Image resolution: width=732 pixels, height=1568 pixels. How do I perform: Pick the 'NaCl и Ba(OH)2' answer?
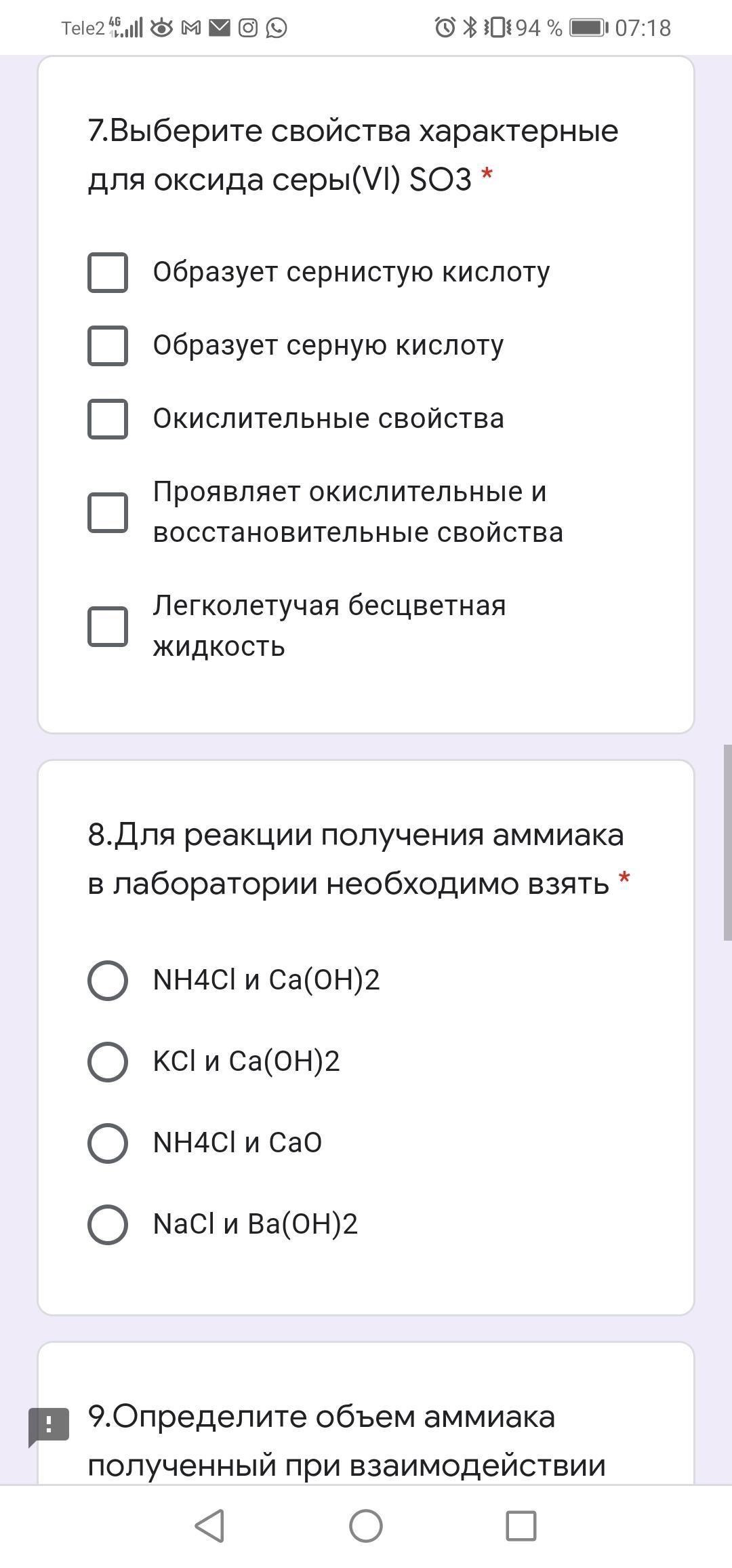[x=108, y=1225]
